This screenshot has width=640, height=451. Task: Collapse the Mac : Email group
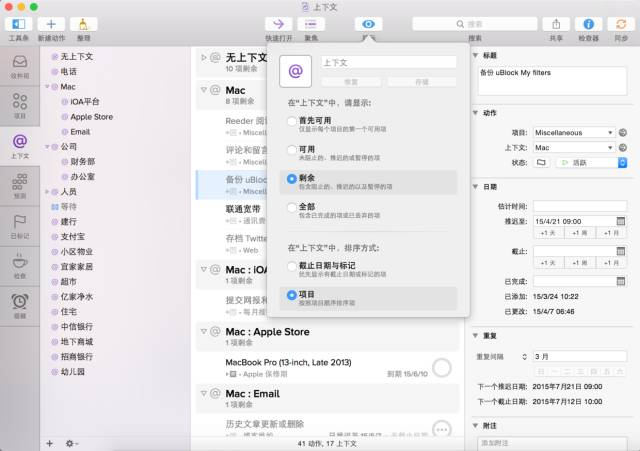pos(204,393)
